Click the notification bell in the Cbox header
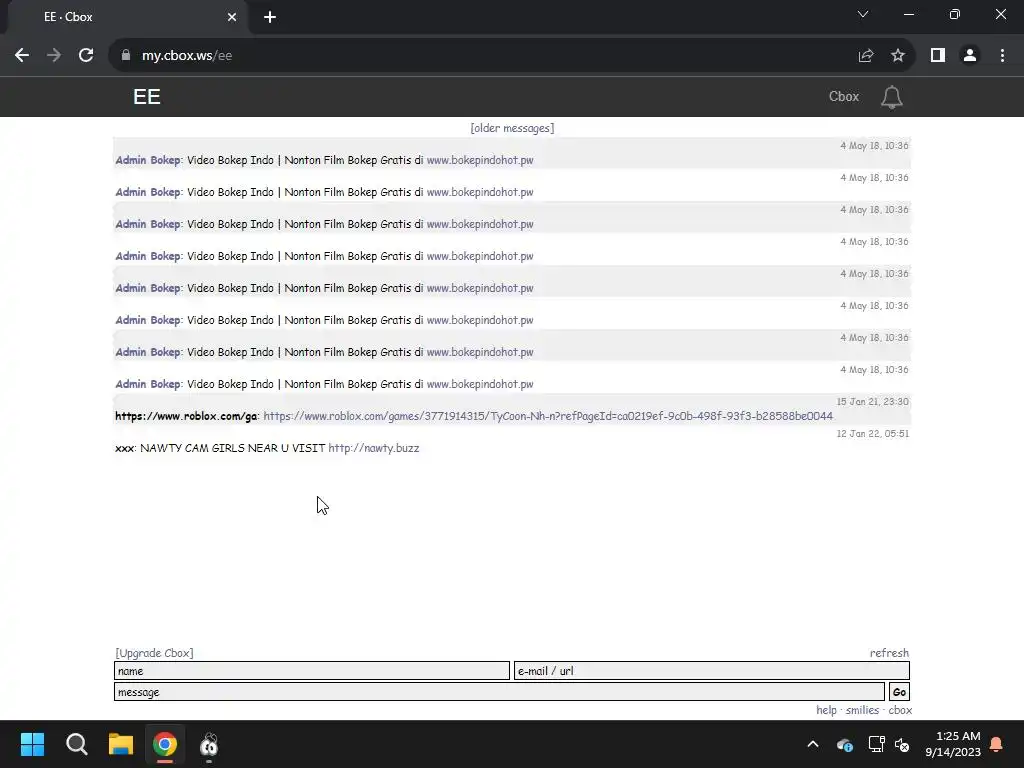Viewport: 1024px width, 768px height. point(891,97)
